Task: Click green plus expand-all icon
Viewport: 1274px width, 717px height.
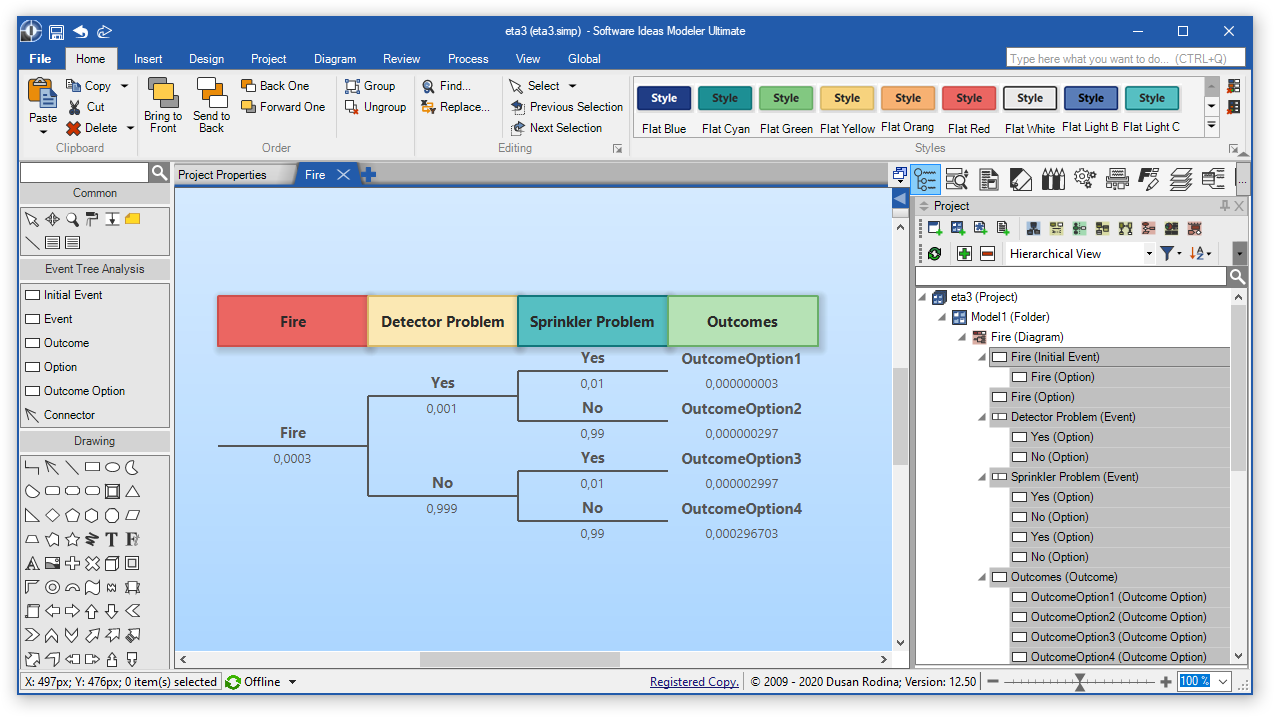Action: tap(964, 254)
